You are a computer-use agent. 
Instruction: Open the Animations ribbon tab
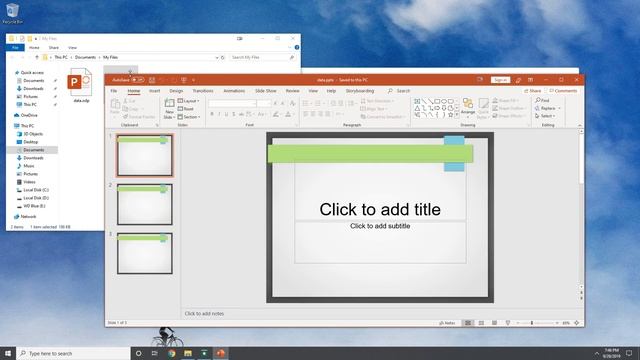pyautogui.click(x=234, y=91)
